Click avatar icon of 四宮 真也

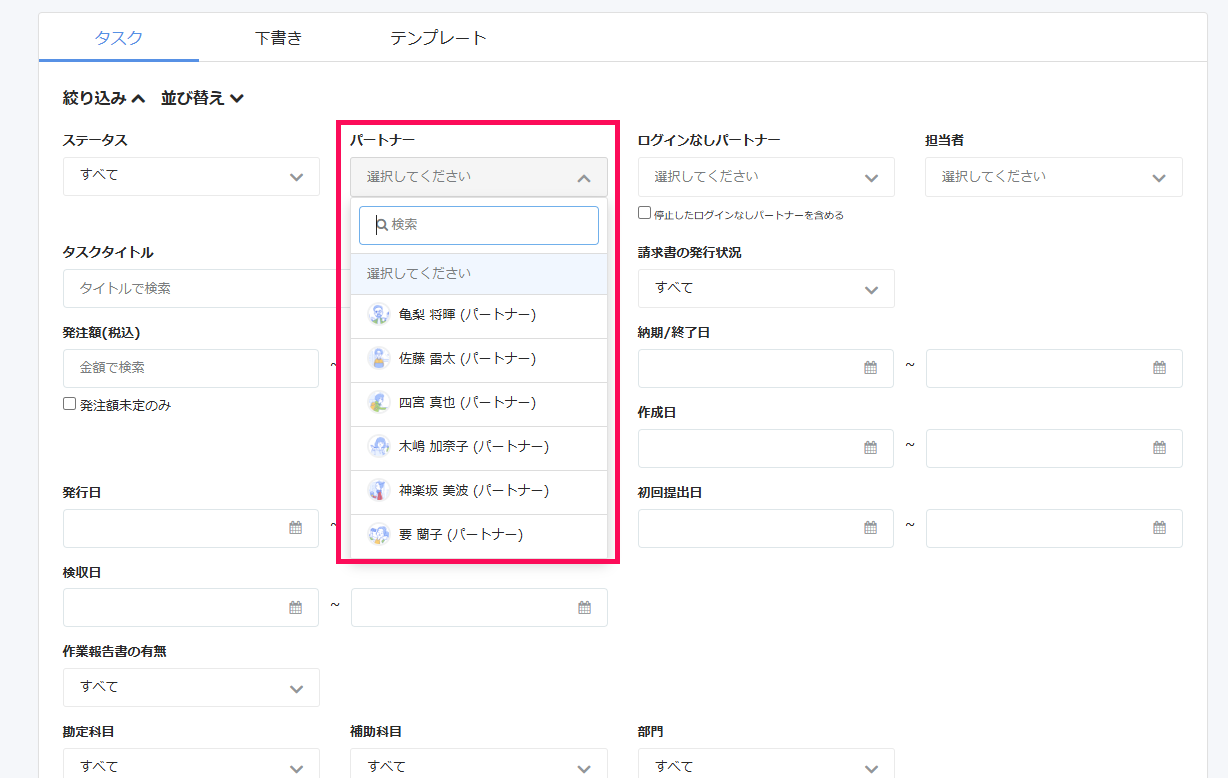[x=378, y=403]
